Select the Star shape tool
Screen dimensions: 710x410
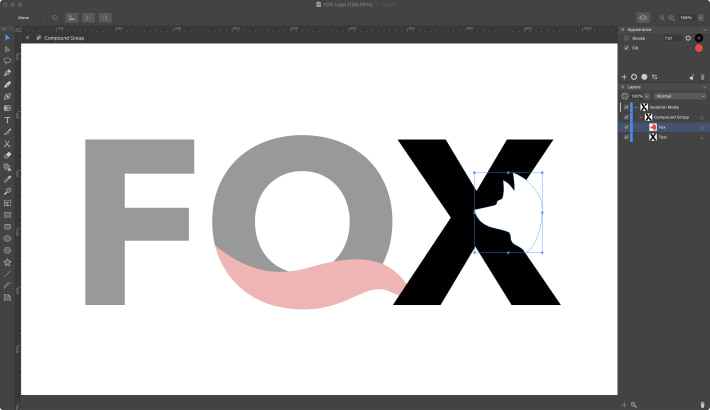pyautogui.click(x=7, y=262)
